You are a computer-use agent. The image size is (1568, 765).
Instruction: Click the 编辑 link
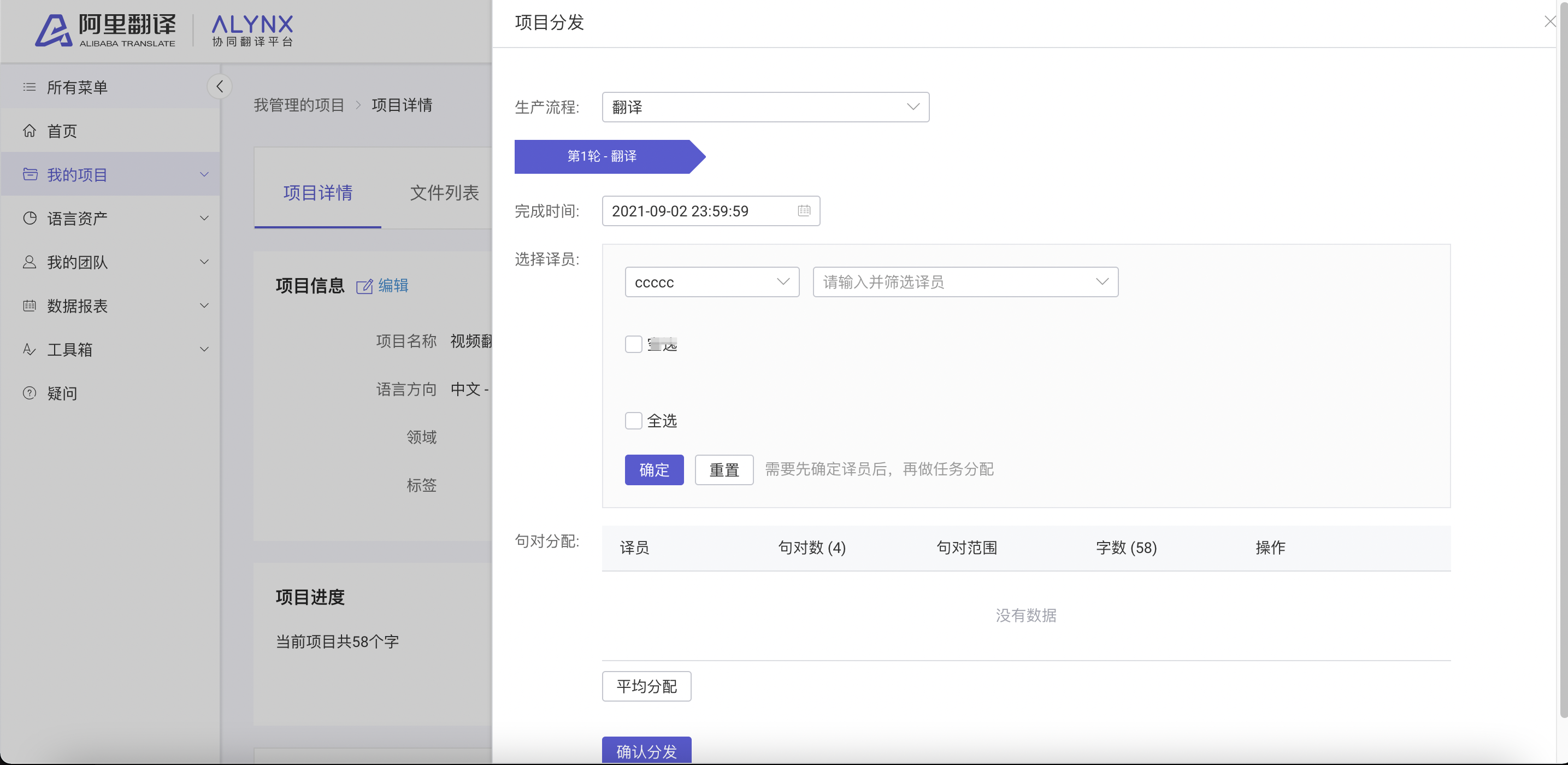point(393,285)
